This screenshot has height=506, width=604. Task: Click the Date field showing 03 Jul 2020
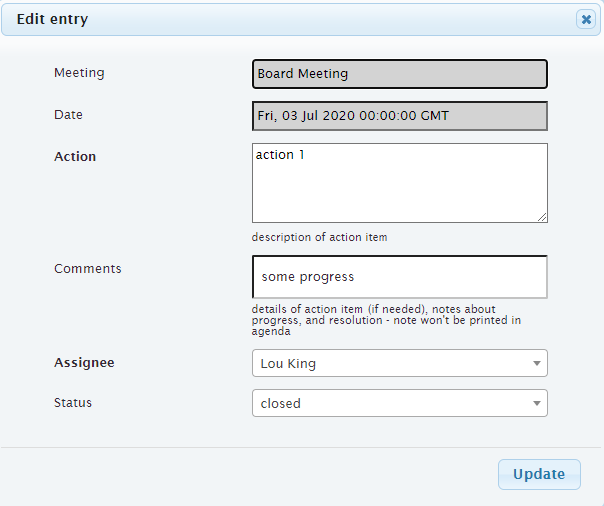coord(399,116)
